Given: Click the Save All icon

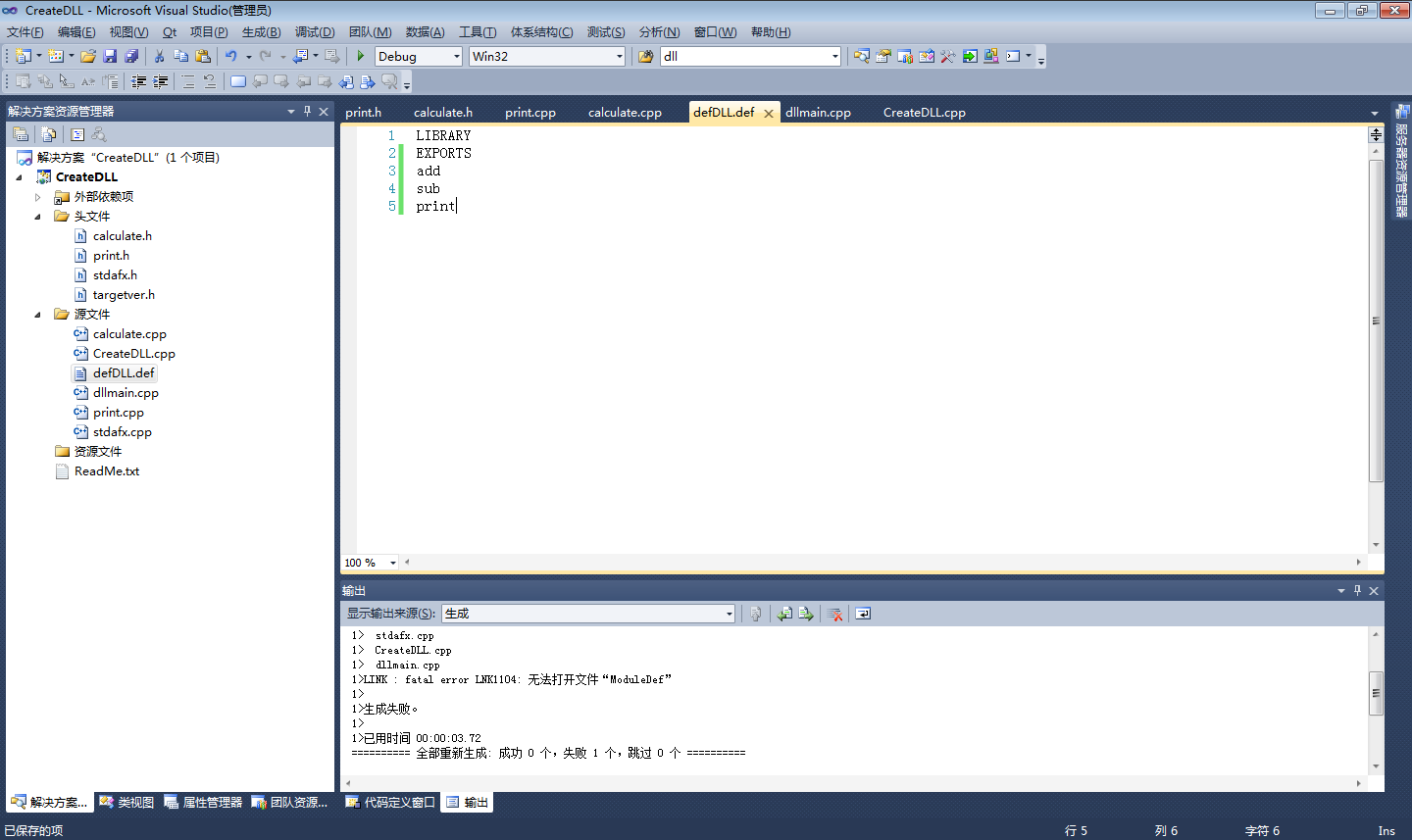Looking at the screenshot, I should [131, 56].
